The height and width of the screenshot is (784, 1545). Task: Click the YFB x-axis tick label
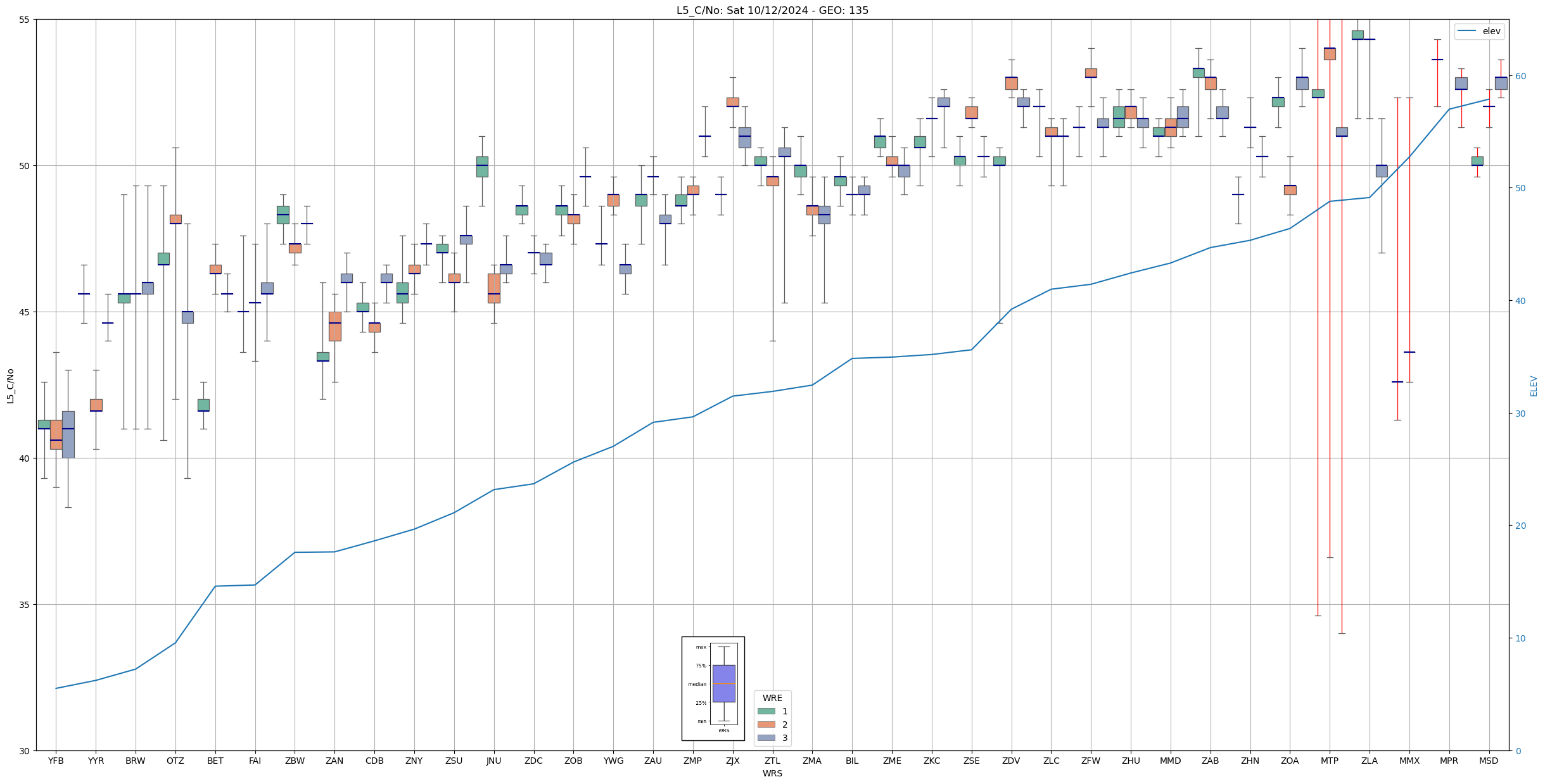click(56, 761)
